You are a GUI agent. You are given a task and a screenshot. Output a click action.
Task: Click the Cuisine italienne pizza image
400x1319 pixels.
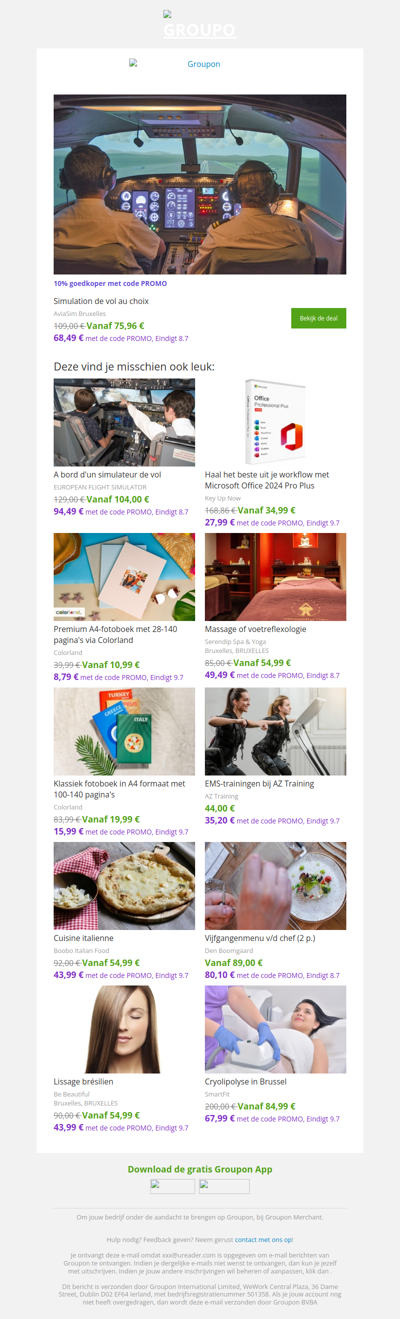click(x=125, y=886)
